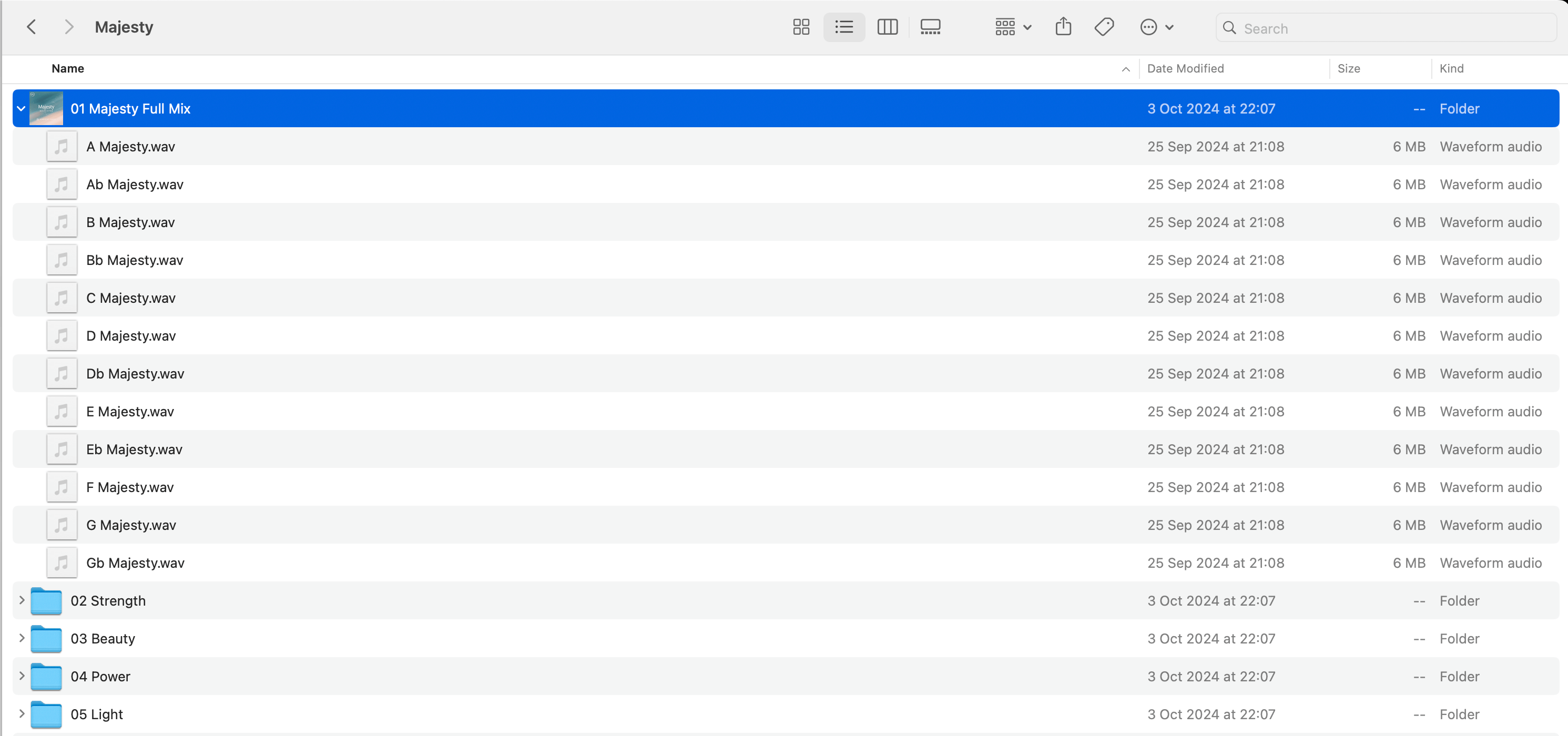Click the 03 Beauty folder icon
The height and width of the screenshot is (736, 1568).
pyautogui.click(x=46, y=639)
